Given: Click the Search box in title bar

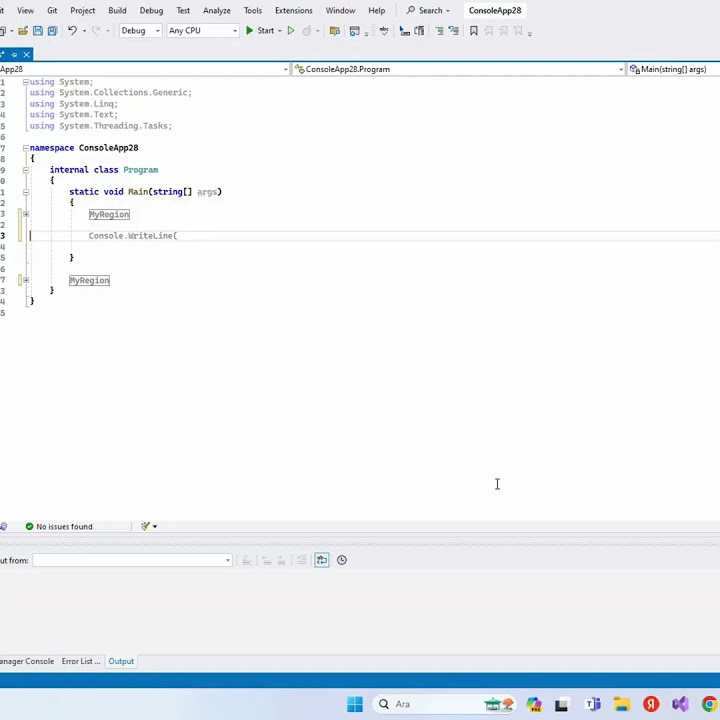Looking at the screenshot, I should click(x=428, y=10).
